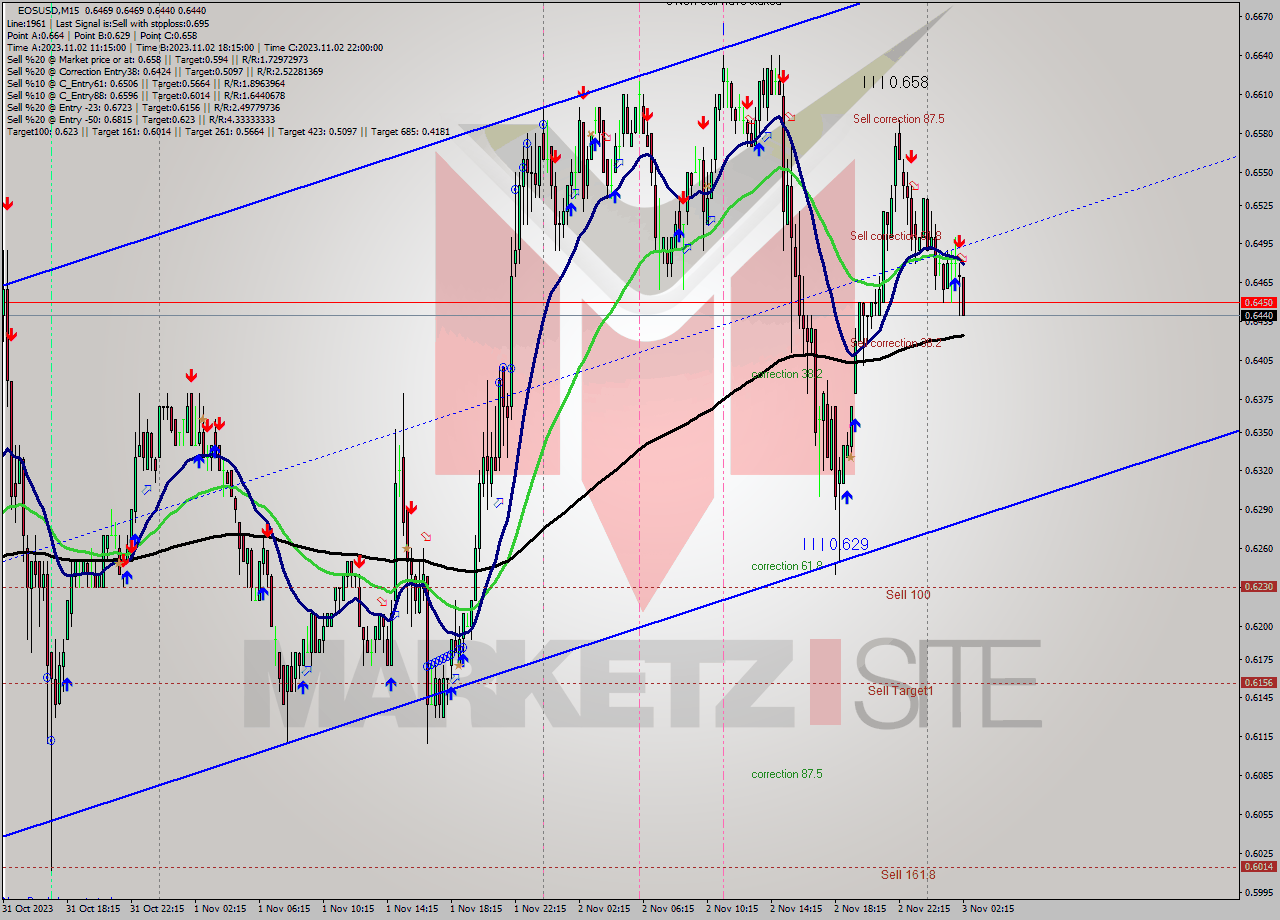Click '31 Oct 18:15' on the time axis
Image resolution: width=1280 pixels, height=920 pixels.
click(x=94, y=909)
